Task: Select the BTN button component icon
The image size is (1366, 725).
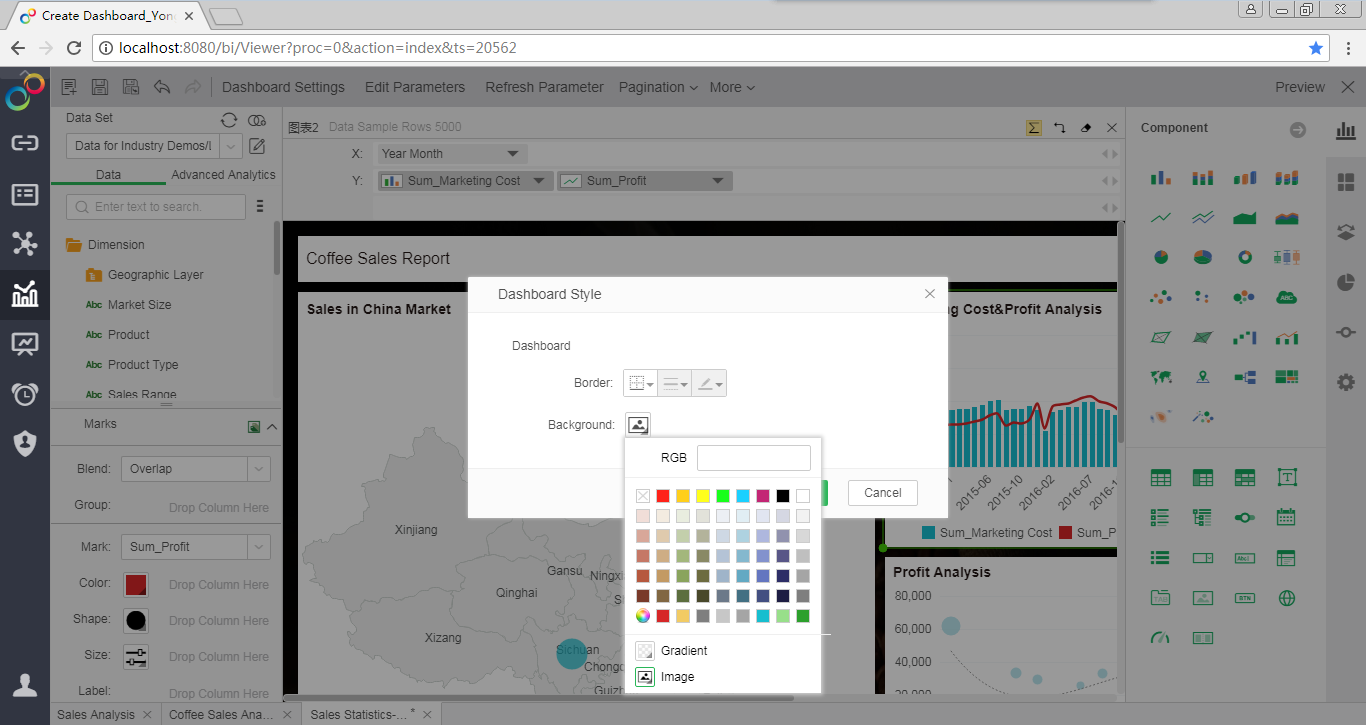Action: coord(1245,598)
